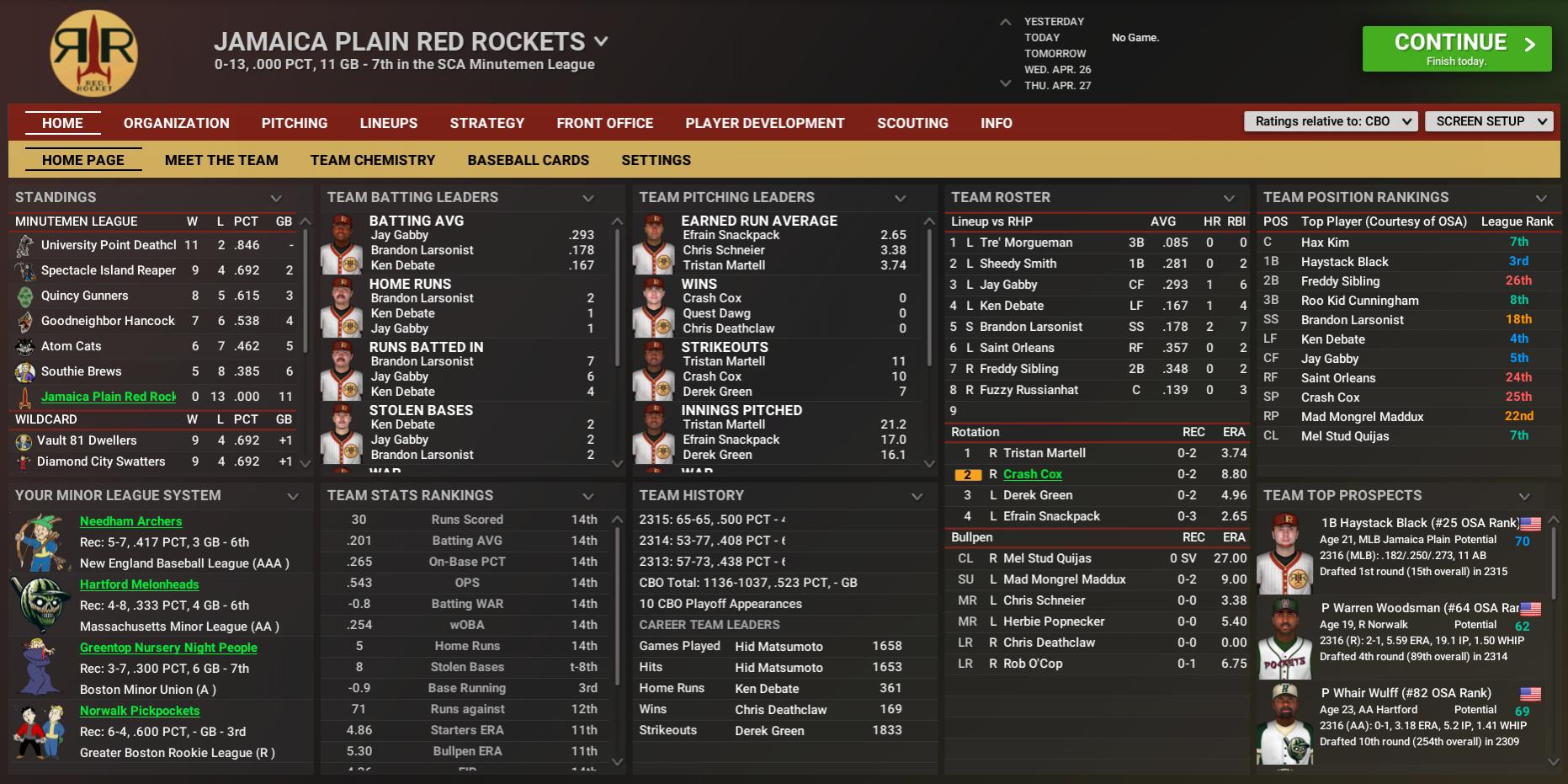Open Crash Cox player link in rotation
This screenshot has width=1568, height=784.
[1032, 474]
